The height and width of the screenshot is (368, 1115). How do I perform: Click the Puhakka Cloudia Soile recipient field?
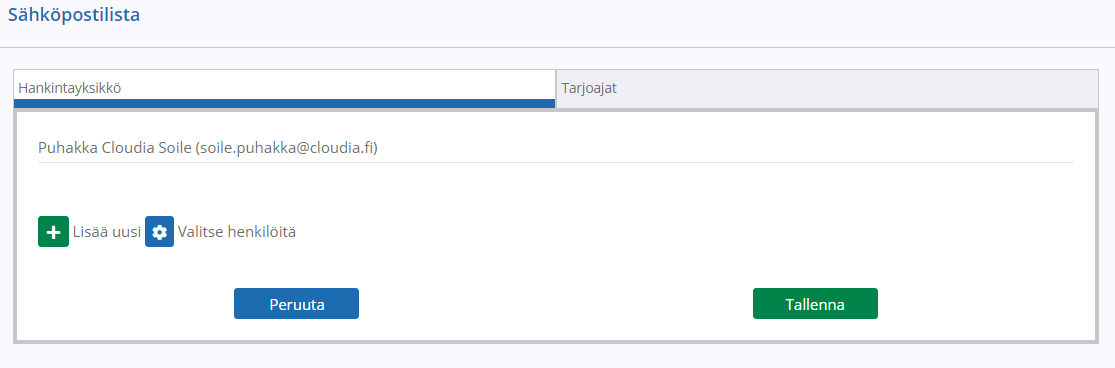coord(555,148)
